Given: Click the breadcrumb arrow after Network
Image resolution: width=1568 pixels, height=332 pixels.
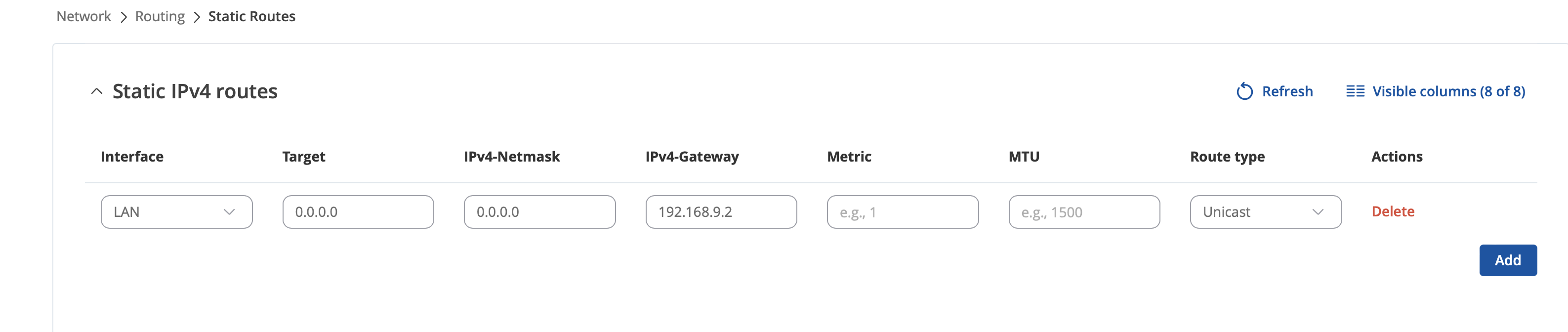Looking at the screenshot, I should click(124, 17).
